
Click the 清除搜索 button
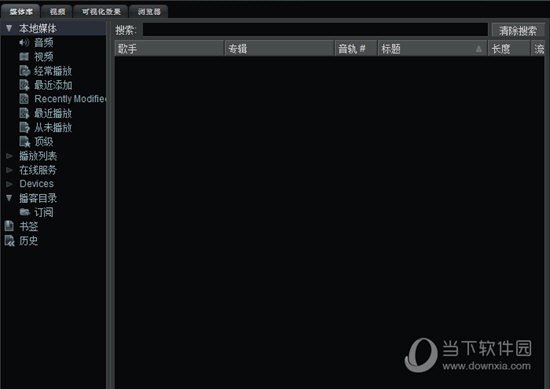518,31
